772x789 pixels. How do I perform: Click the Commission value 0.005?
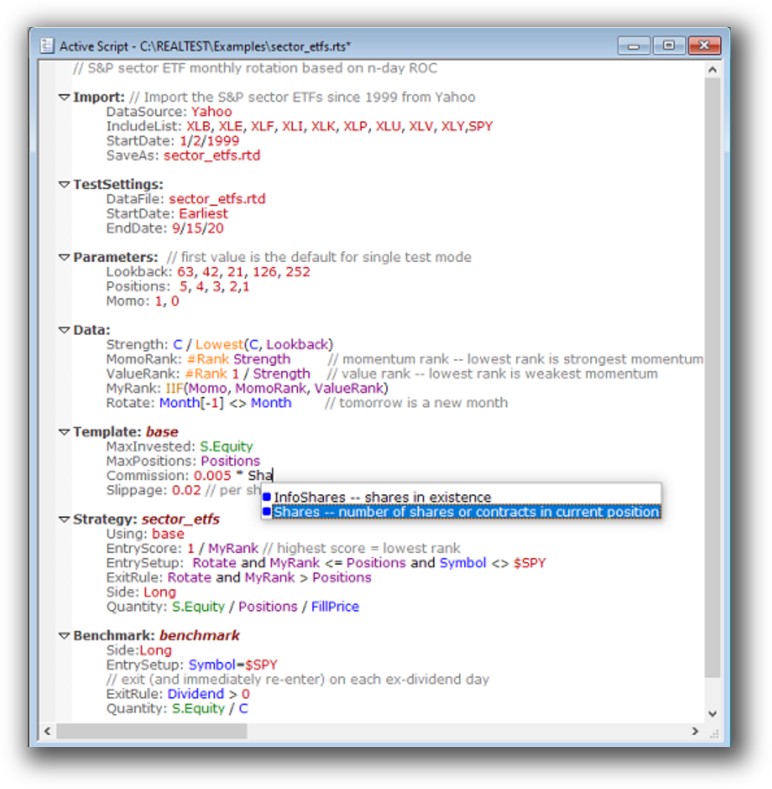pyautogui.click(x=212, y=476)
